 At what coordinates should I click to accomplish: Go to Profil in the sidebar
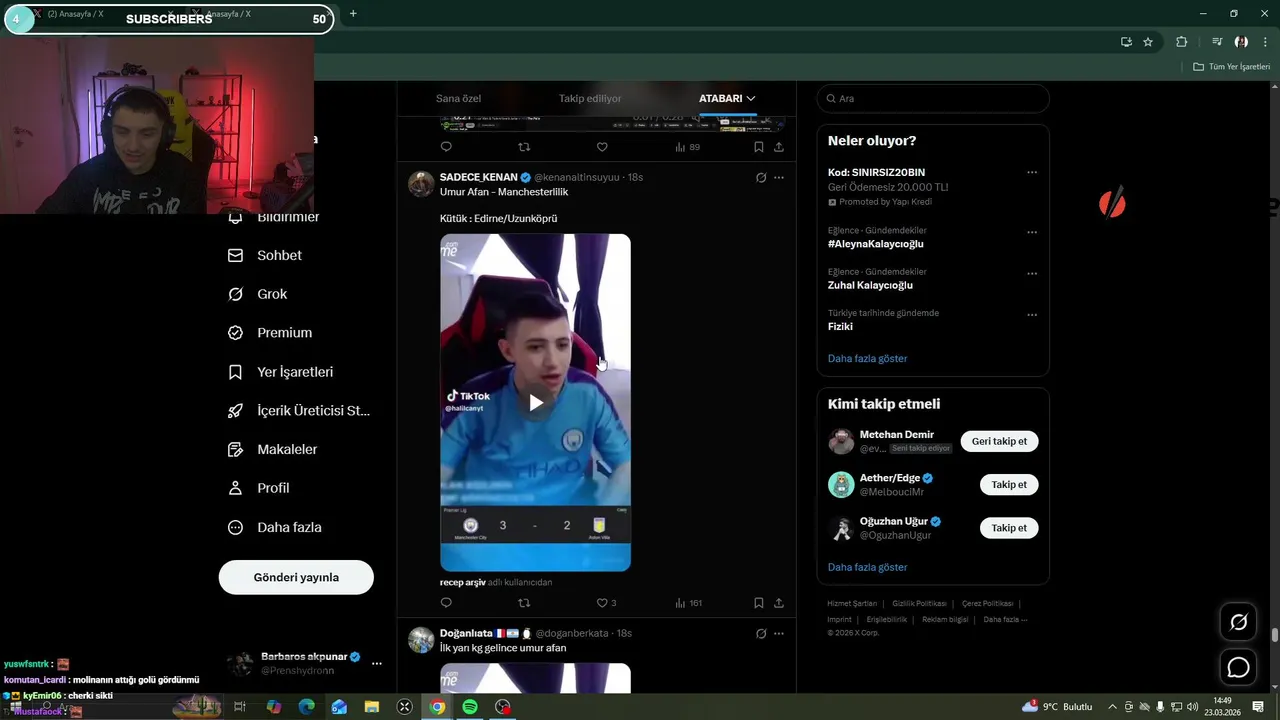click(x=259, y=488)
